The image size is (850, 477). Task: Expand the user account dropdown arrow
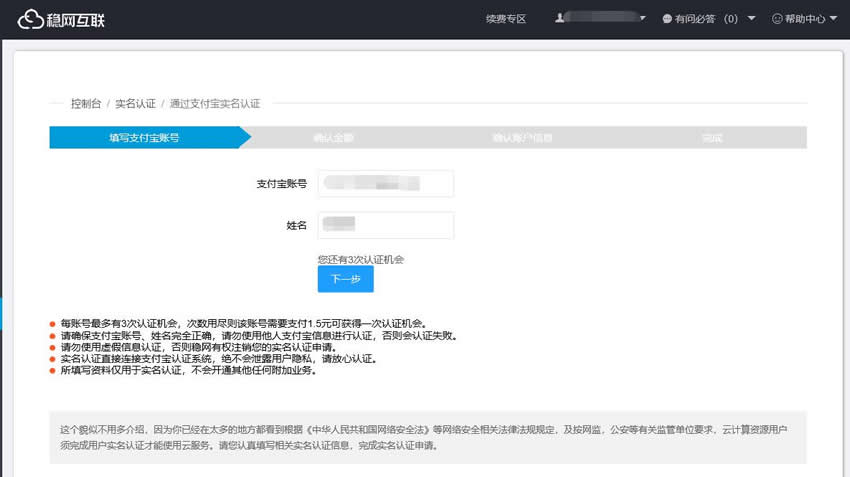click(642, 18)
